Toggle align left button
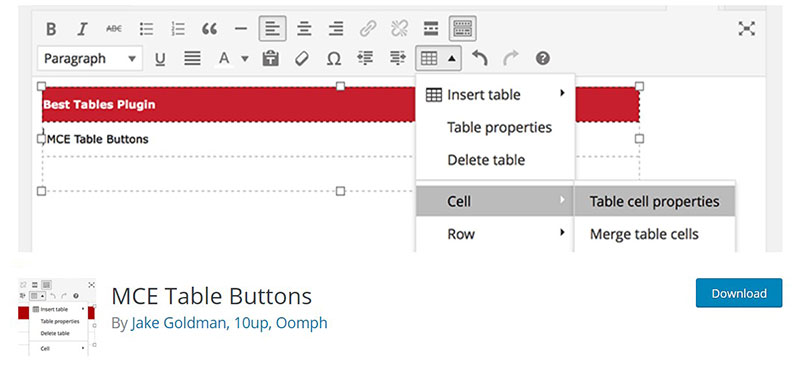 click(272, 29)
